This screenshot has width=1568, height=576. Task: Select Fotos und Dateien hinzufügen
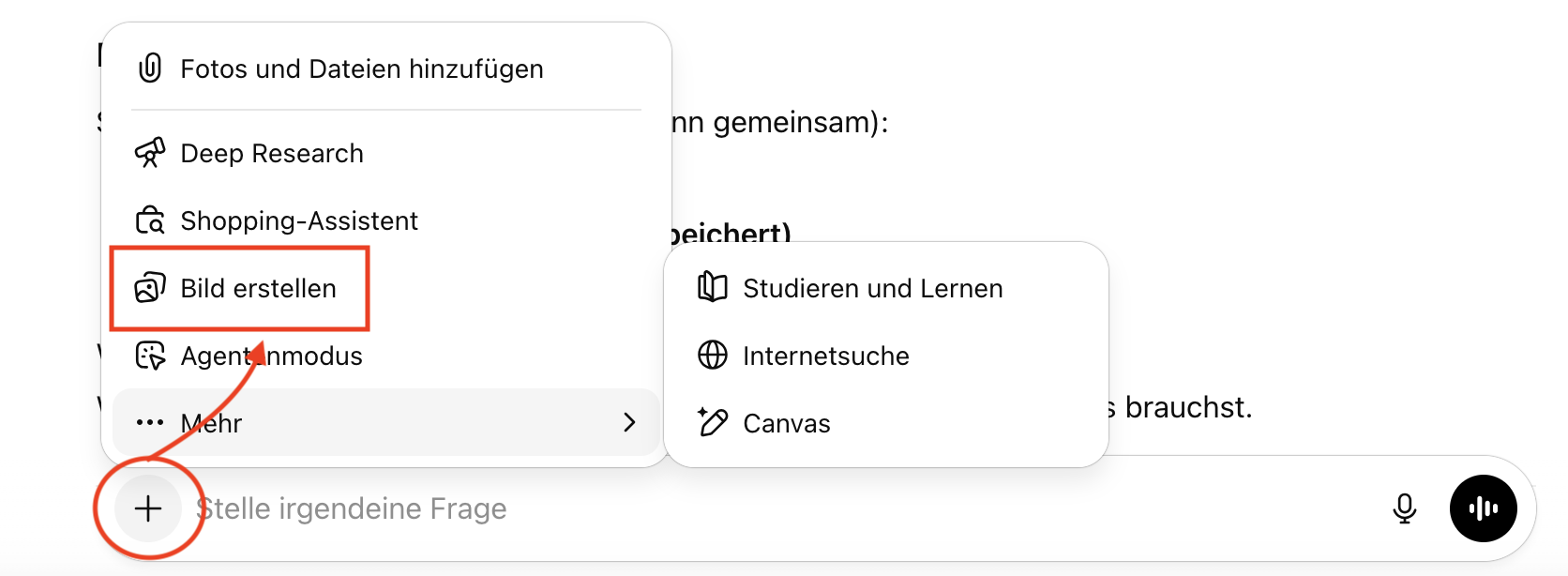pos(361,68)
